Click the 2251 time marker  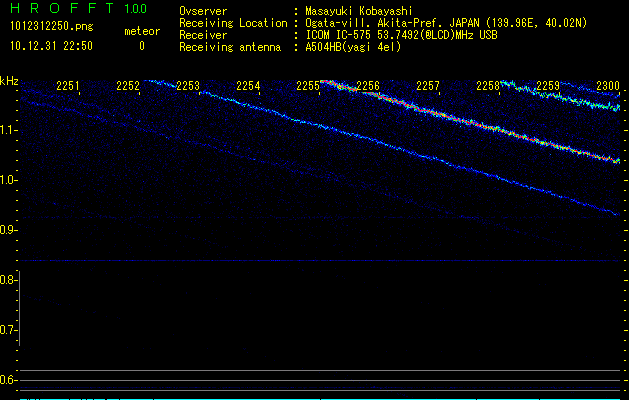(68, 86)
